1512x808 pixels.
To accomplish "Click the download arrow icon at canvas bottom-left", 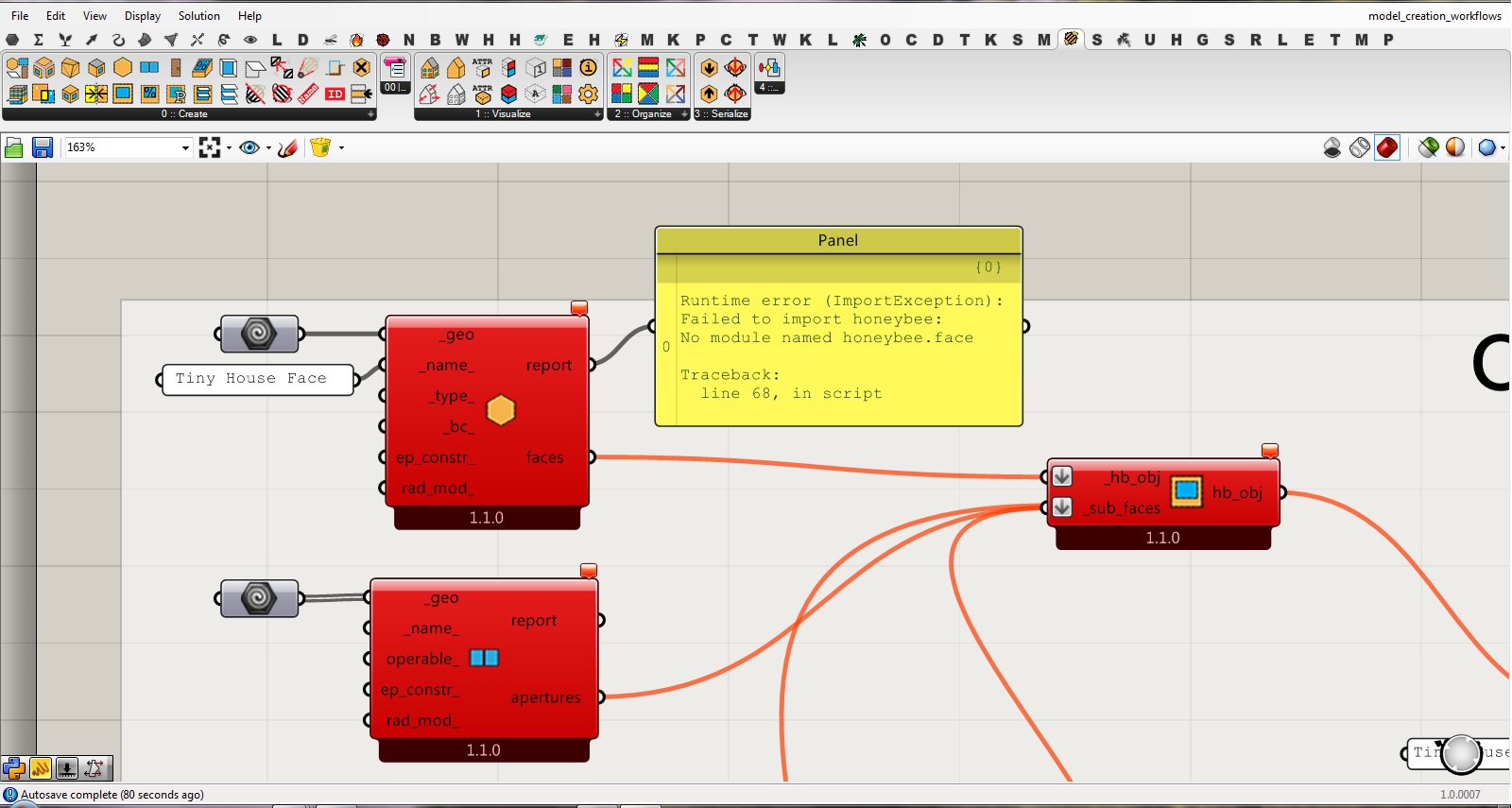I will 67,768.
